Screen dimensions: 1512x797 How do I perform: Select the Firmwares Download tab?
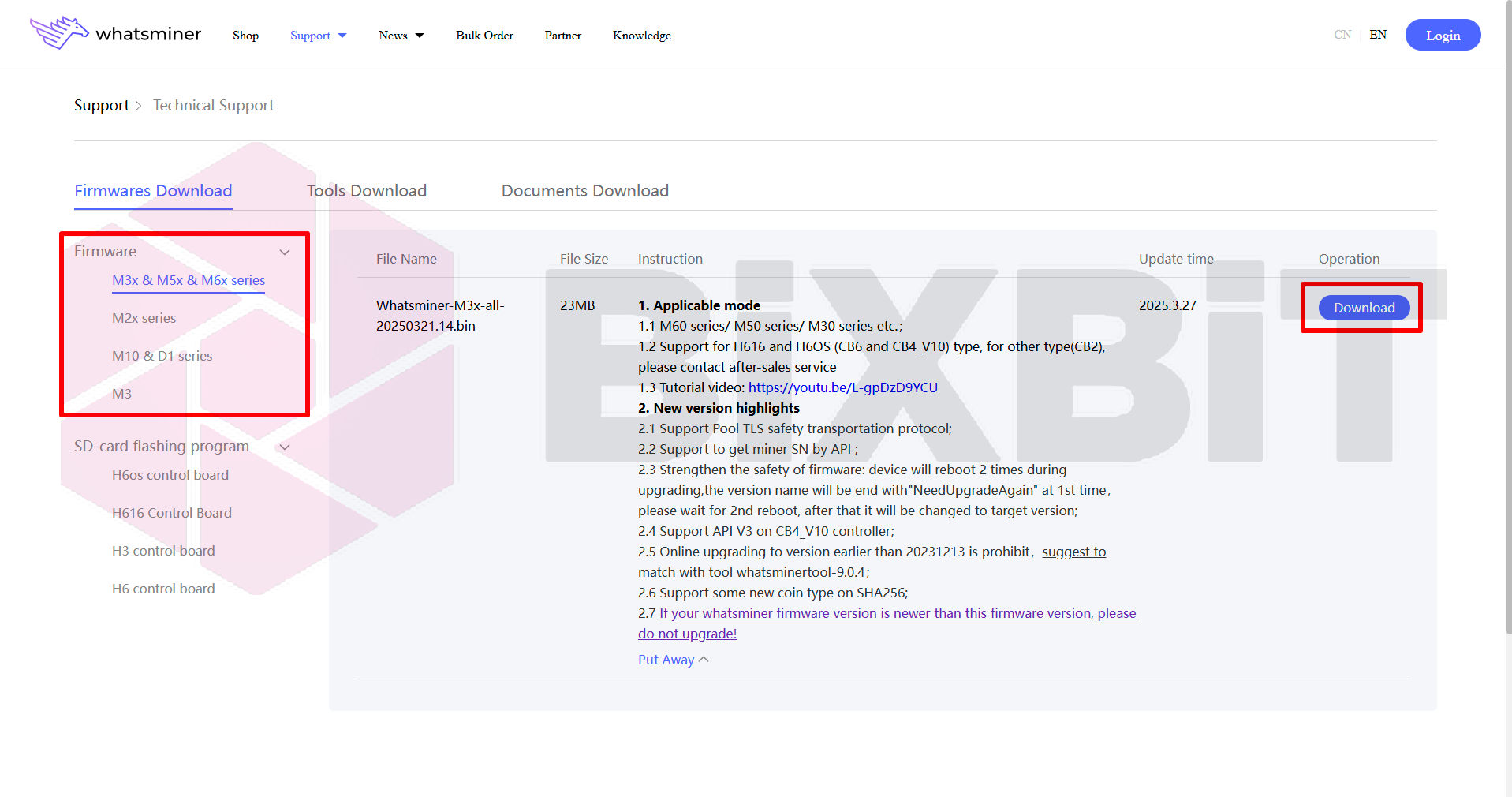point(153,191)
